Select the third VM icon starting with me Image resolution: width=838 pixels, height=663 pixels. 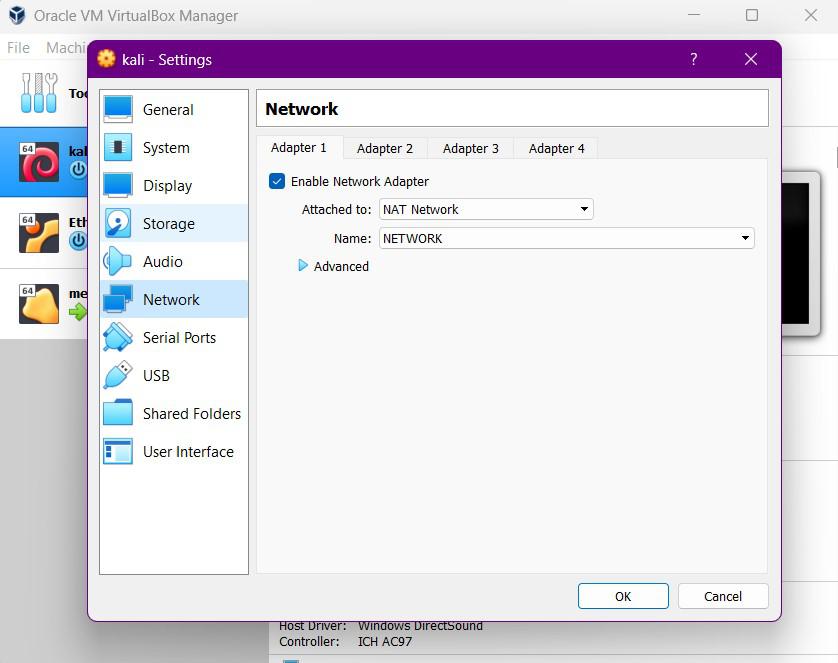tap(38, 303)
